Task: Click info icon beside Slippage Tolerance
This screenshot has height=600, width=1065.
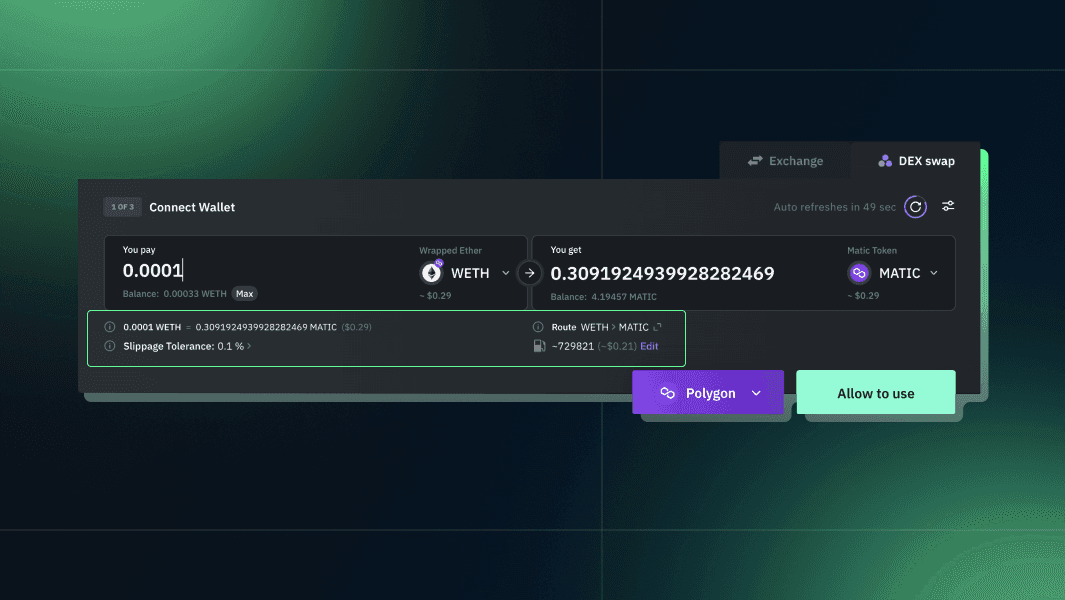Action: tap(109, 346)
